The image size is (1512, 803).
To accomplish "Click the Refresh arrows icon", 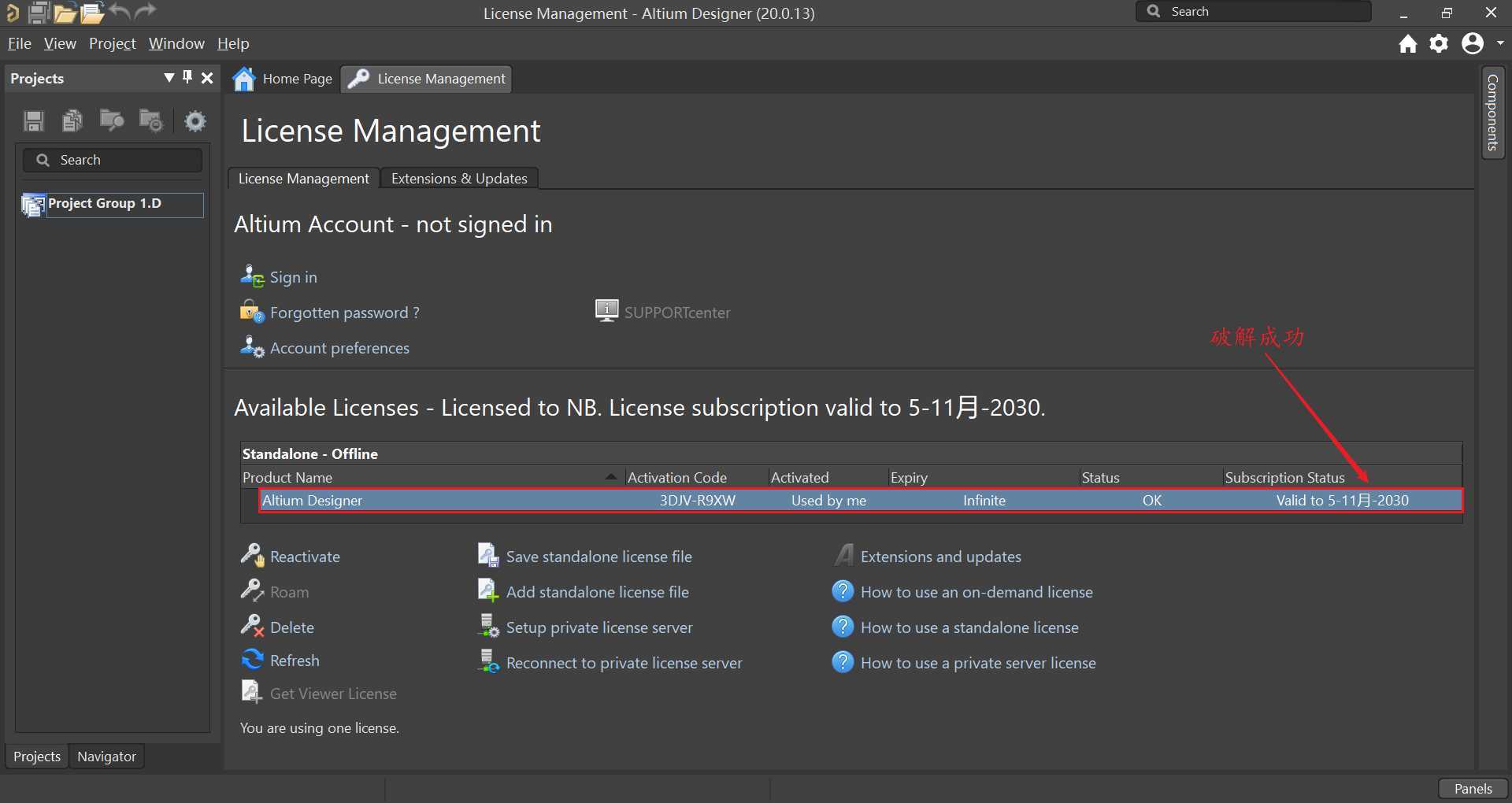I will pyautogui.click(x=252, y=659).
